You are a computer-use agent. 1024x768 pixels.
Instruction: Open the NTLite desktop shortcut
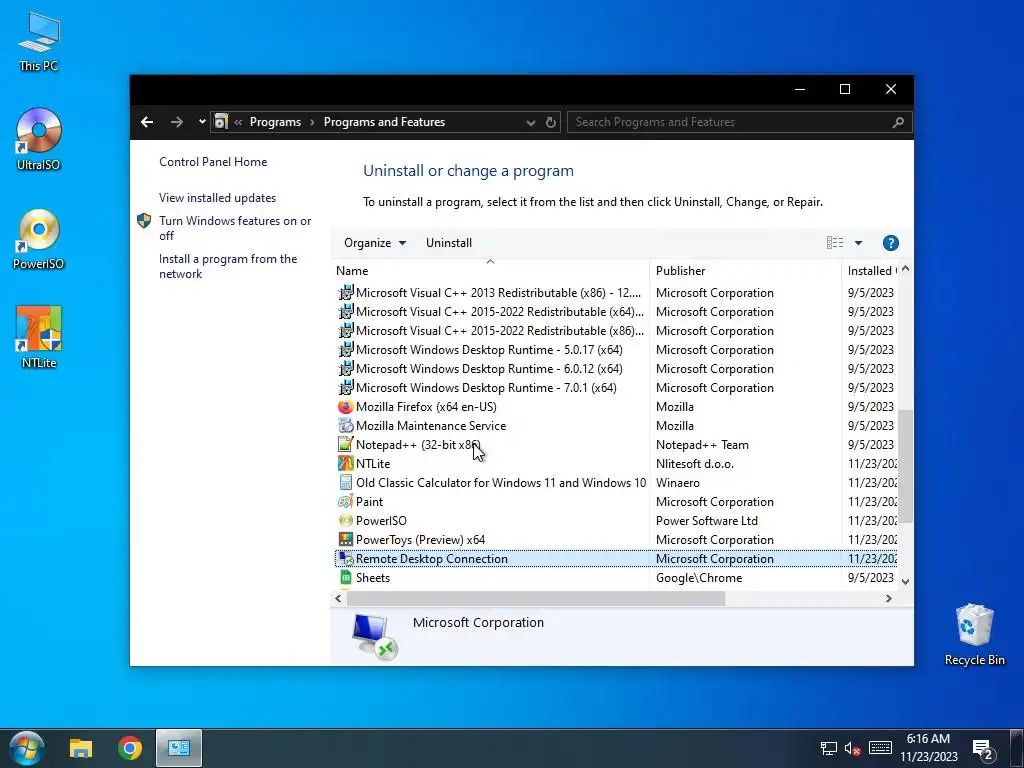pyautogui.click(x=39, y=337)
